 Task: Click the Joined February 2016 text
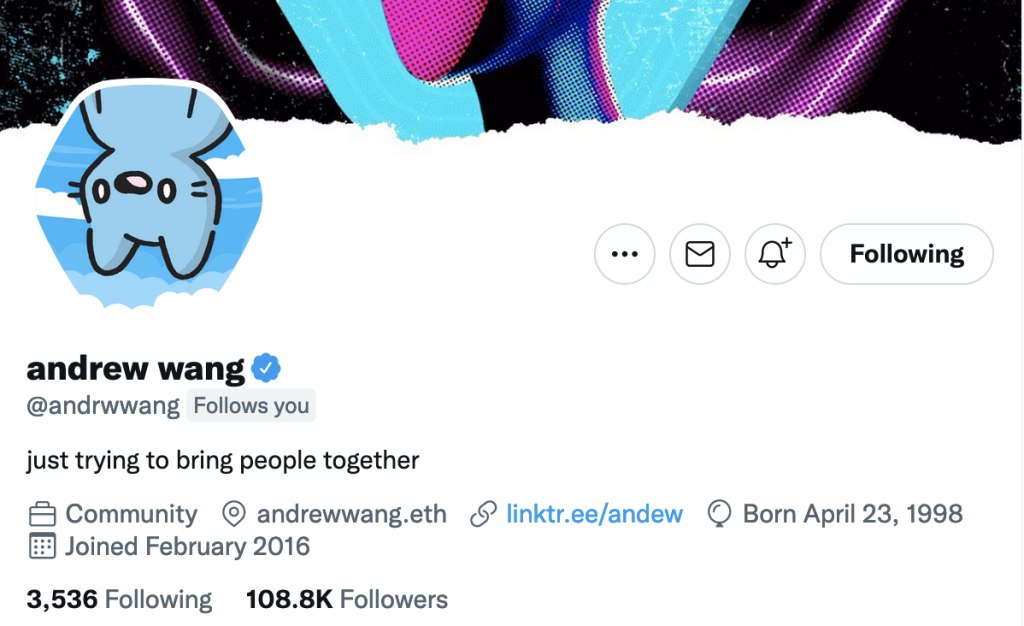pyautogui.click(x=187, y=547)
